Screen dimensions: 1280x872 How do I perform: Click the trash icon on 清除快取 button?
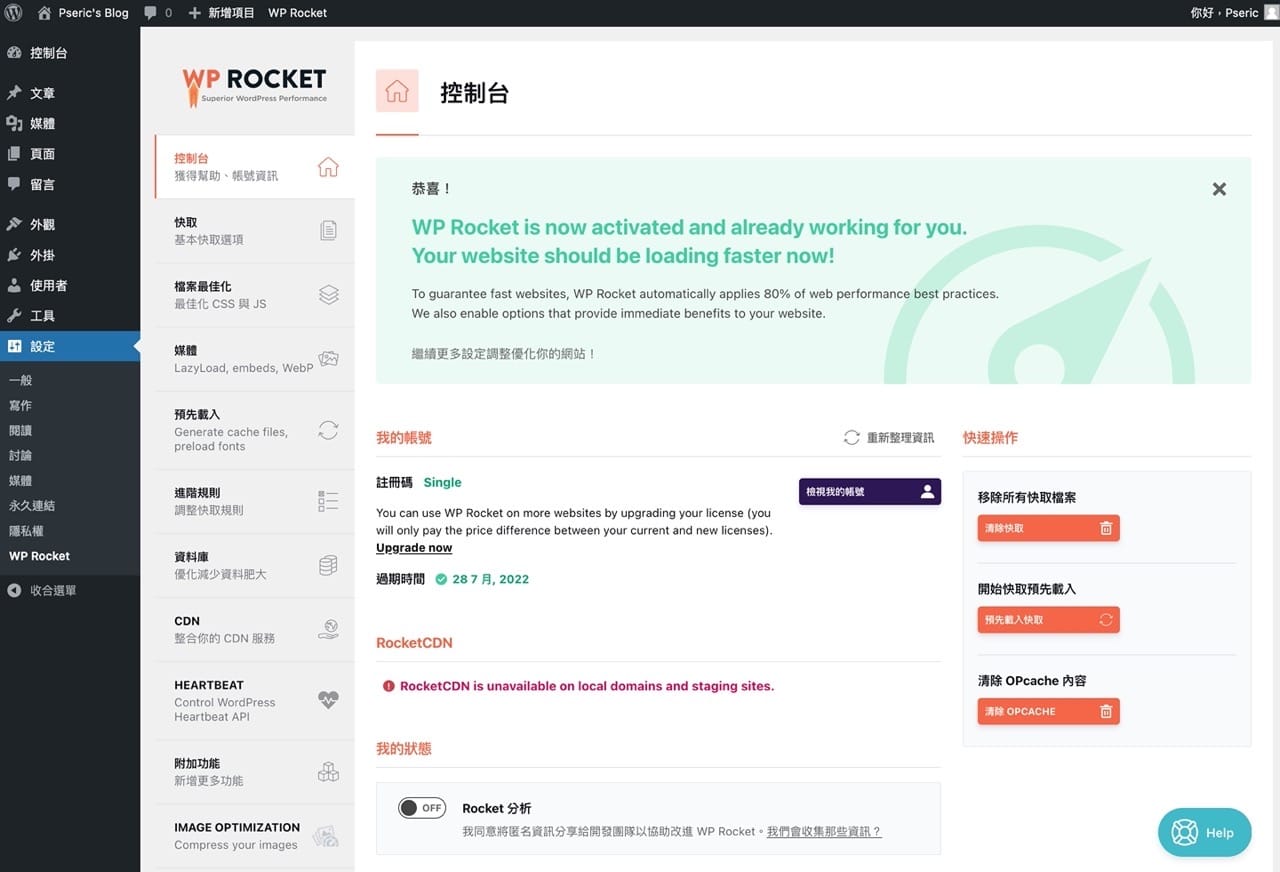coord(1106,528)
